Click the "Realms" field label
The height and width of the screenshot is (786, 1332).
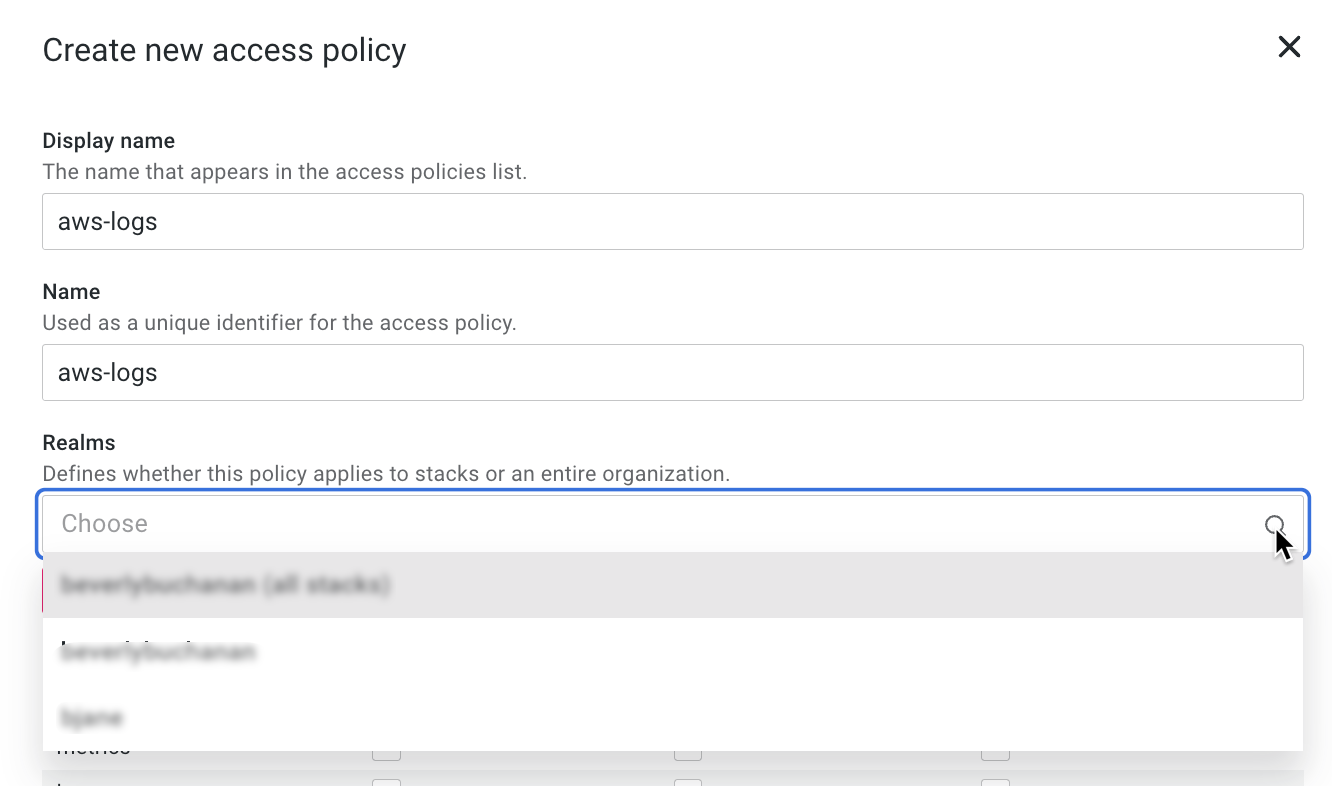pos(79,443)
